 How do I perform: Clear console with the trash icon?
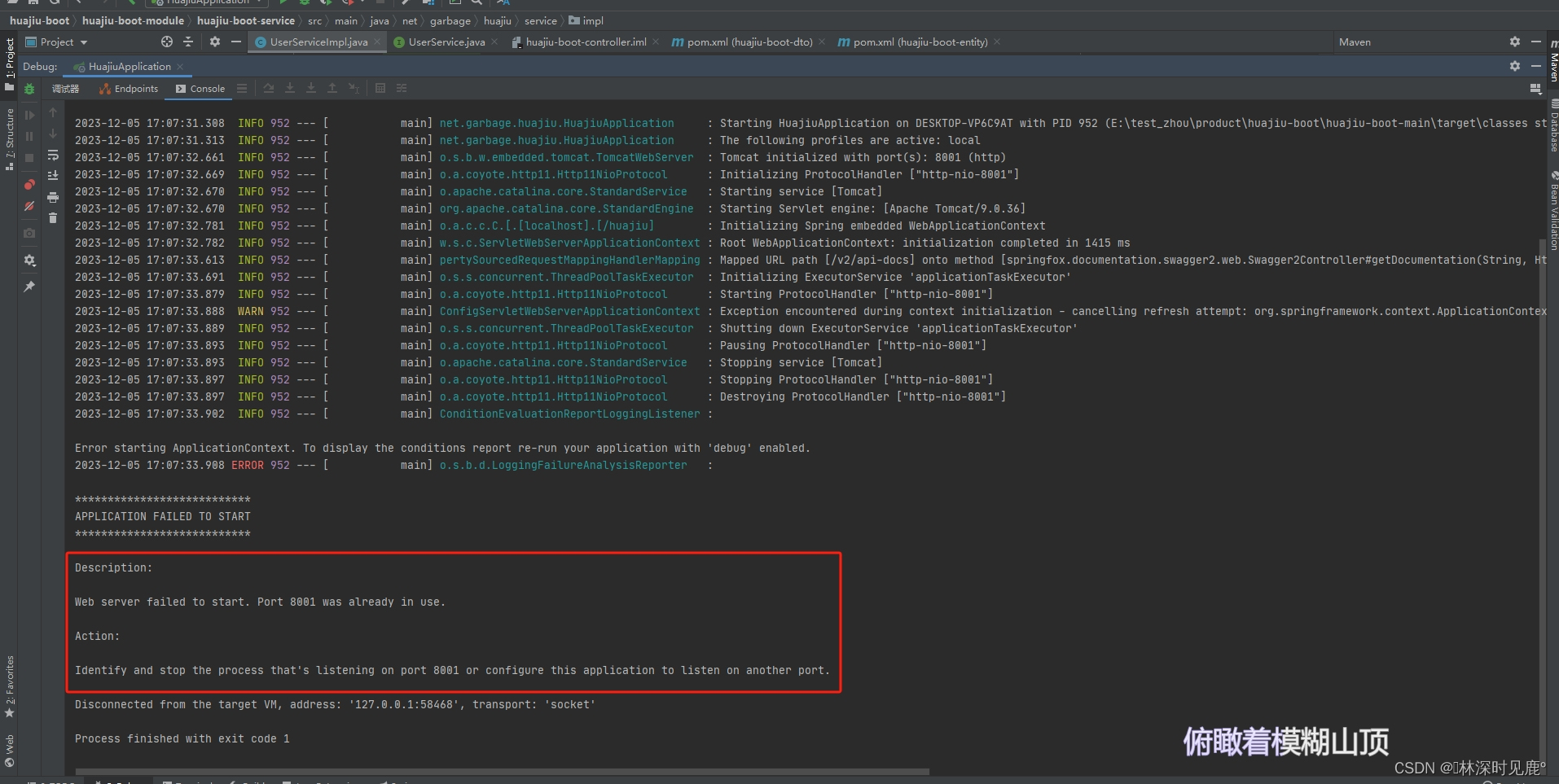(x=53, y=218)
